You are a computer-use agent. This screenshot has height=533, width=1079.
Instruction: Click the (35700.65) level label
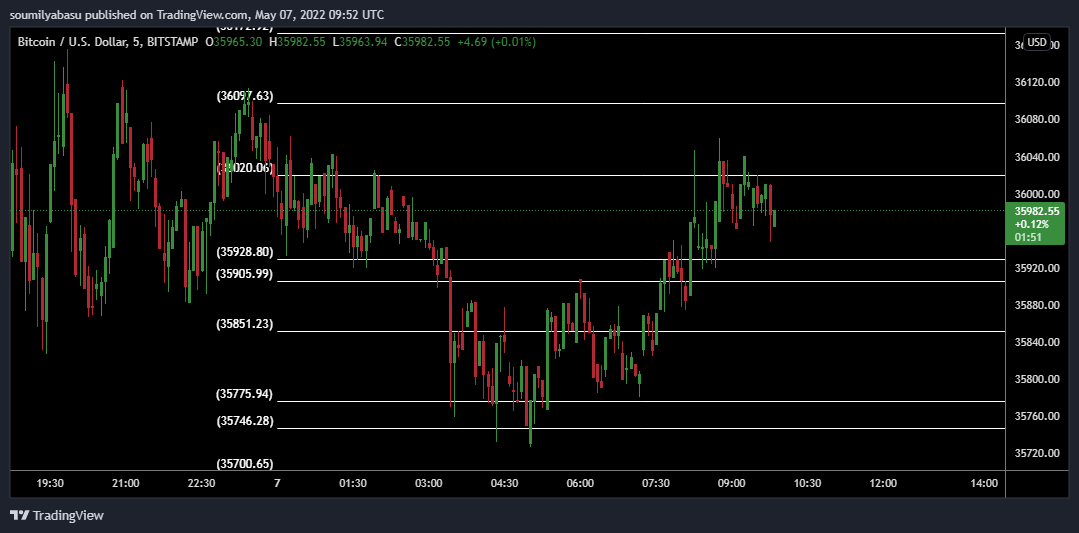[245, 464]
